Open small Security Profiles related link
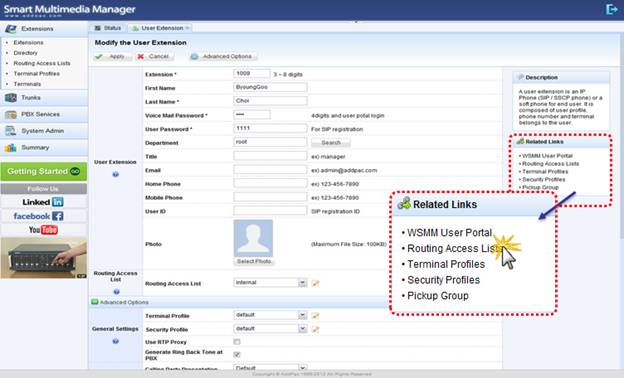The image size is (624, 378). 543,179
